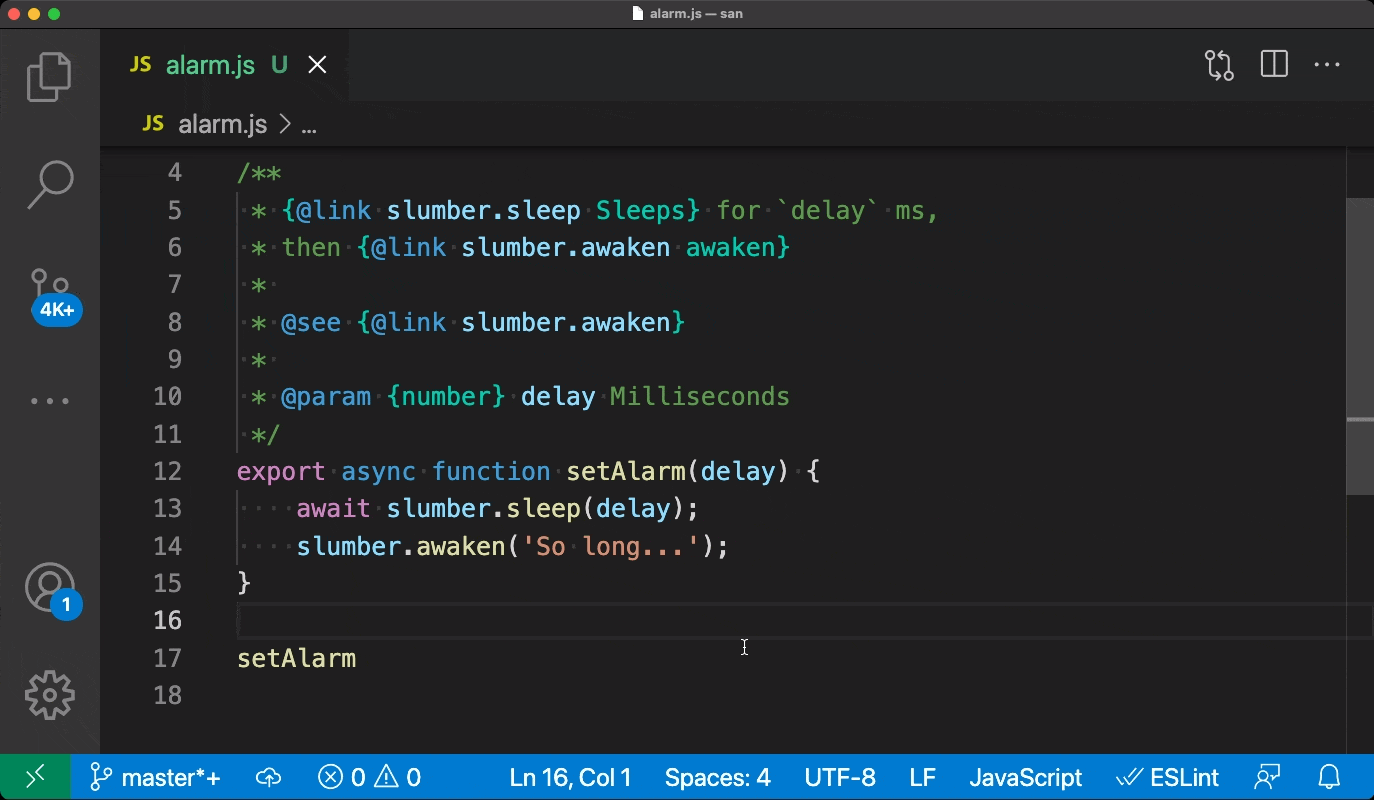The image size is (1374, 800).
Task: Select the alarm.js editor tab
Action: tap(210, 64)
